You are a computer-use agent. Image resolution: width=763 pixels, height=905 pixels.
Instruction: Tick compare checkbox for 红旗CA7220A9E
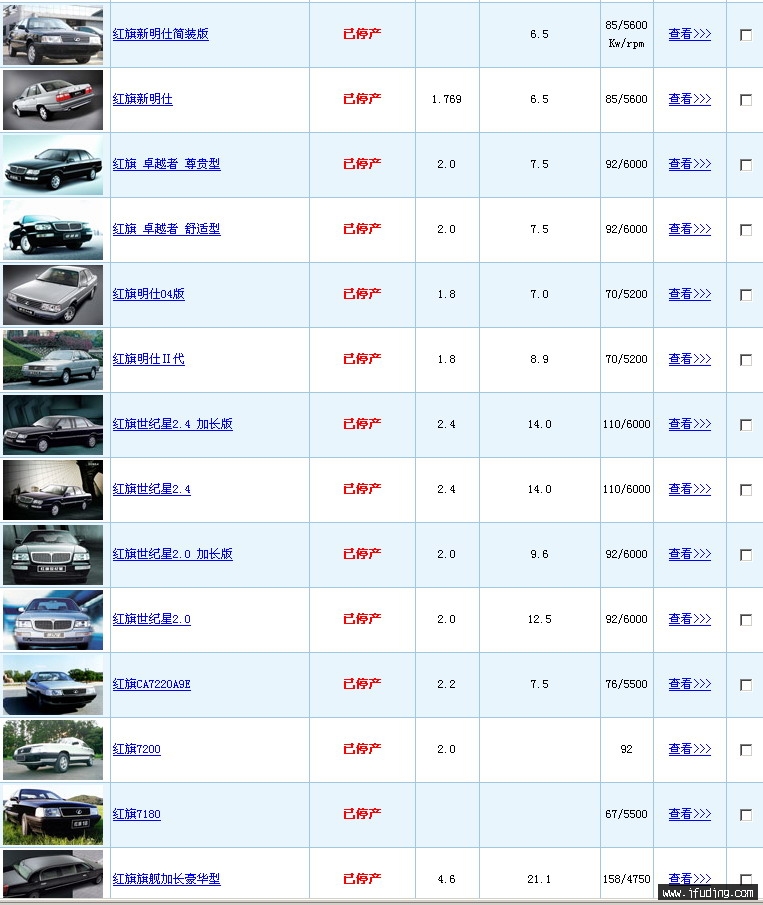(746, 685)
